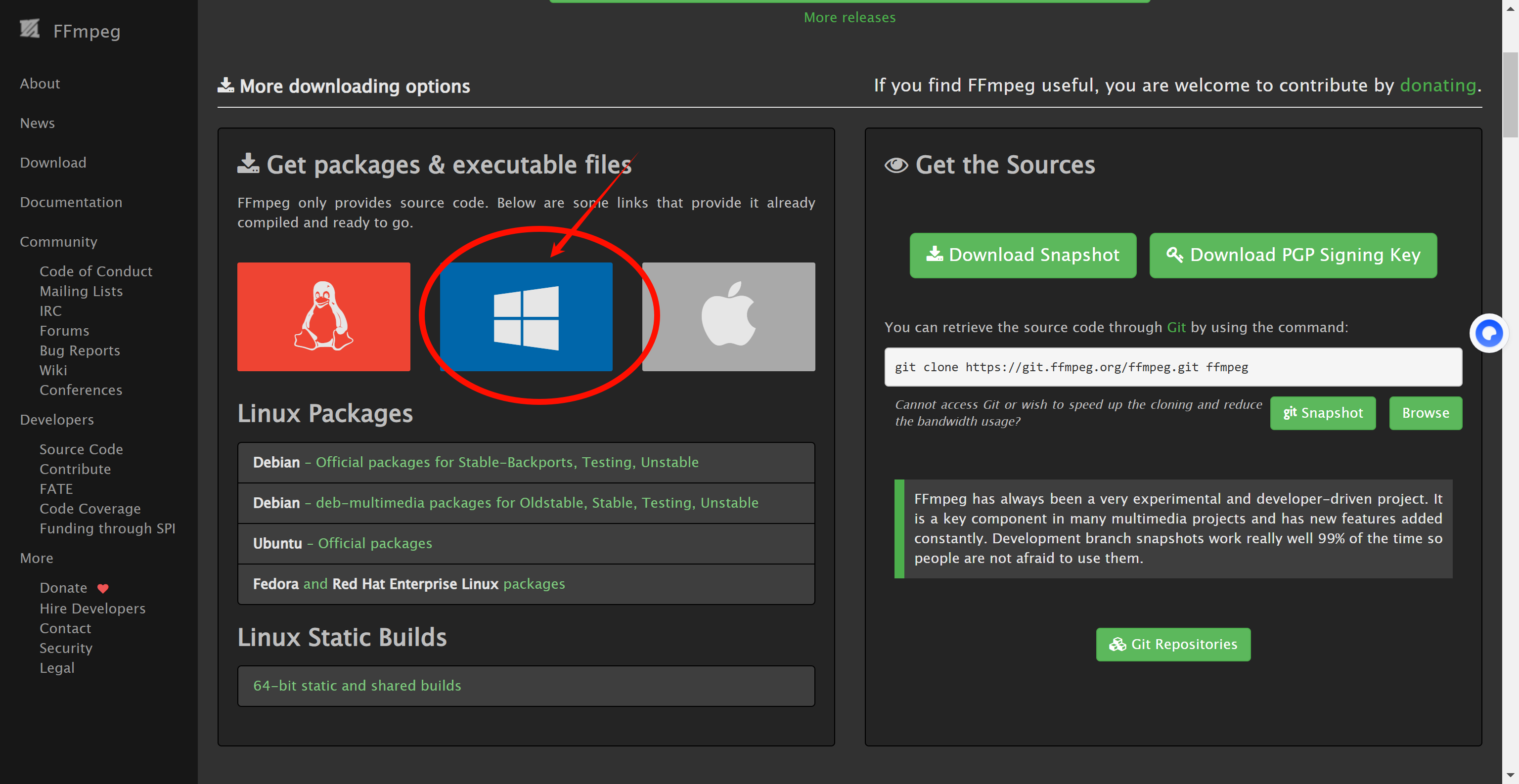The height and width of the screenshot is (784, 1519).
Task: Open 64-bit static and shared builds link
Action: 357,686
